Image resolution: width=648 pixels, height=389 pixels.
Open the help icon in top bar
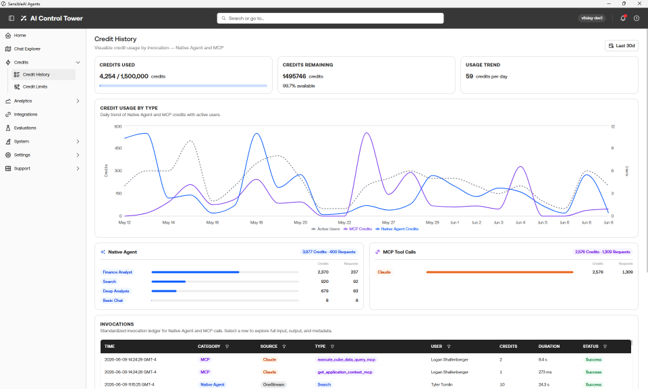tap(636, 18)
